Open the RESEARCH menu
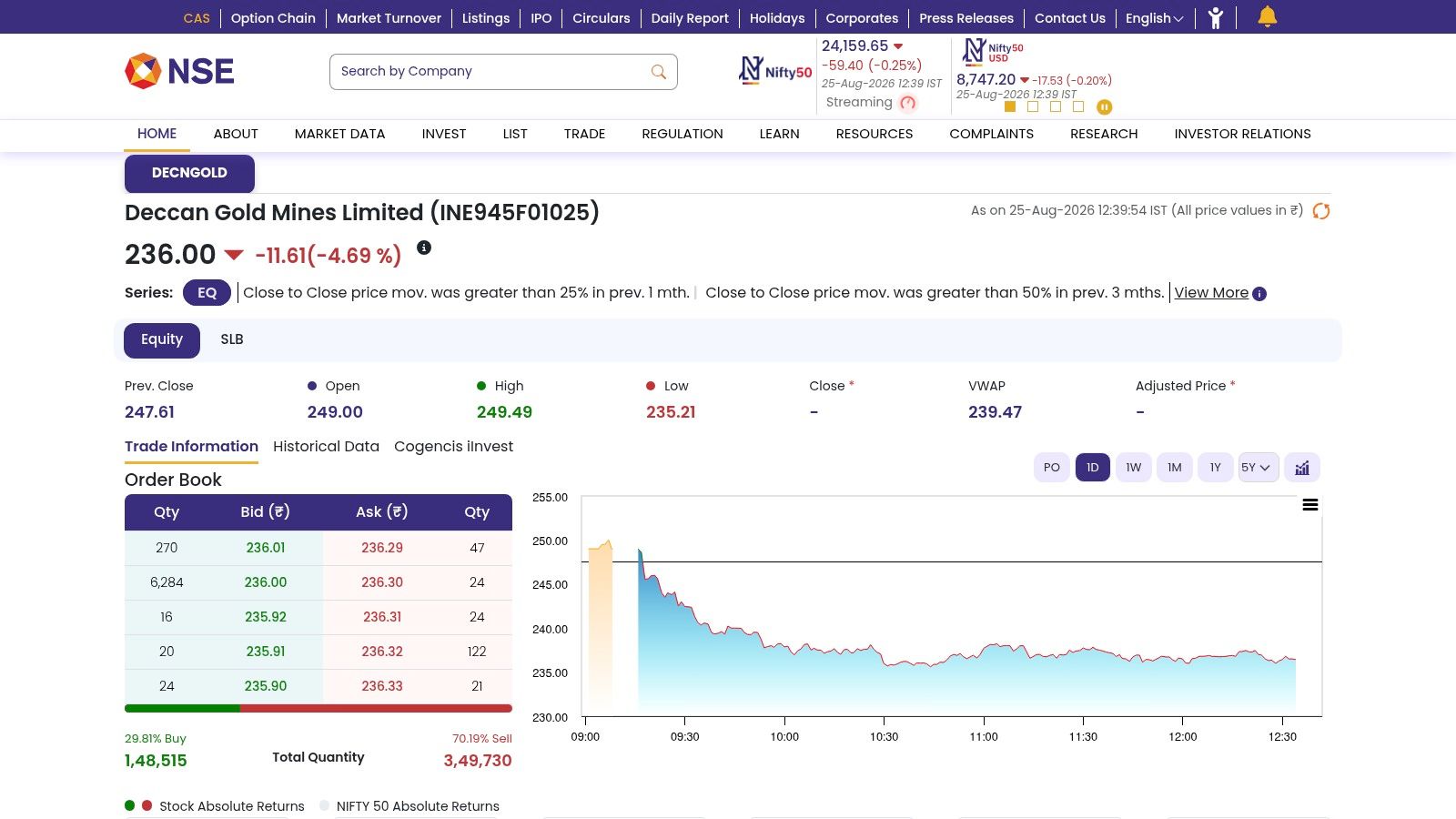 tap(1104, 134)
